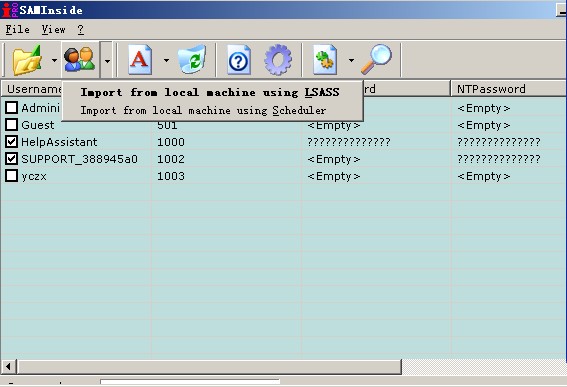Image resolution: width=567 pixels, height=387 pixels.
Task: Click SUPPORT_388945a0's NTPassword question marks
Action: click(499, 159)
